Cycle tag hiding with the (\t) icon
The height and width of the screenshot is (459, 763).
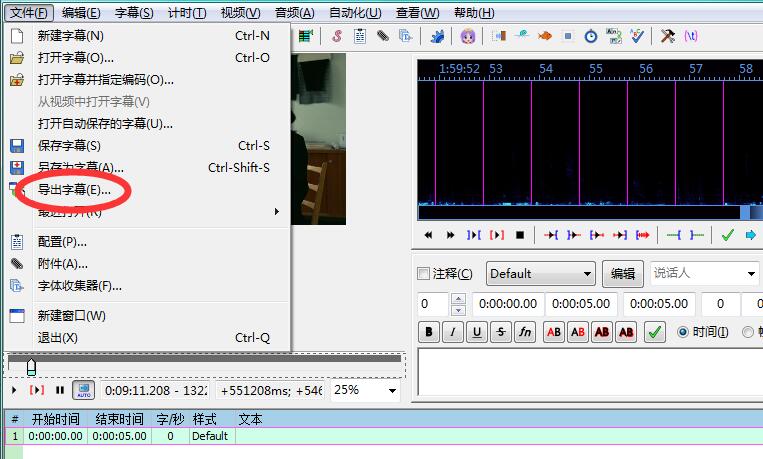coord(690,36)
